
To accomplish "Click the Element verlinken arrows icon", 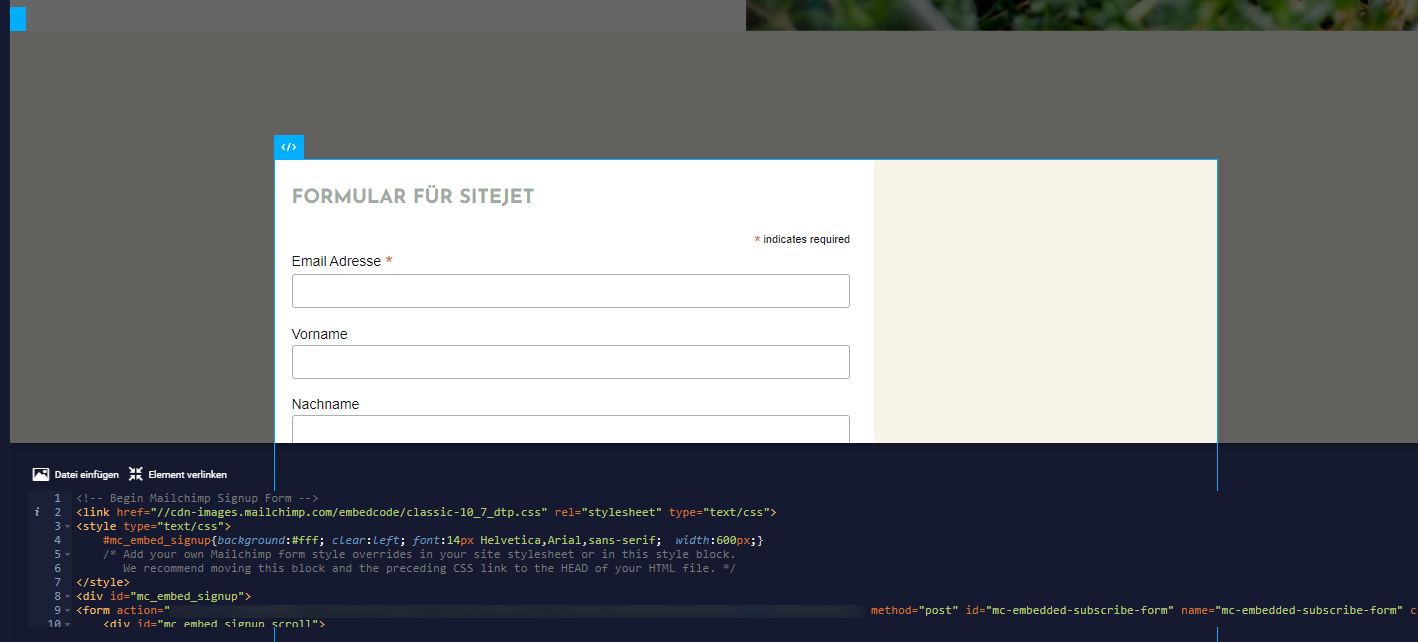I will (x=136, y=474).
